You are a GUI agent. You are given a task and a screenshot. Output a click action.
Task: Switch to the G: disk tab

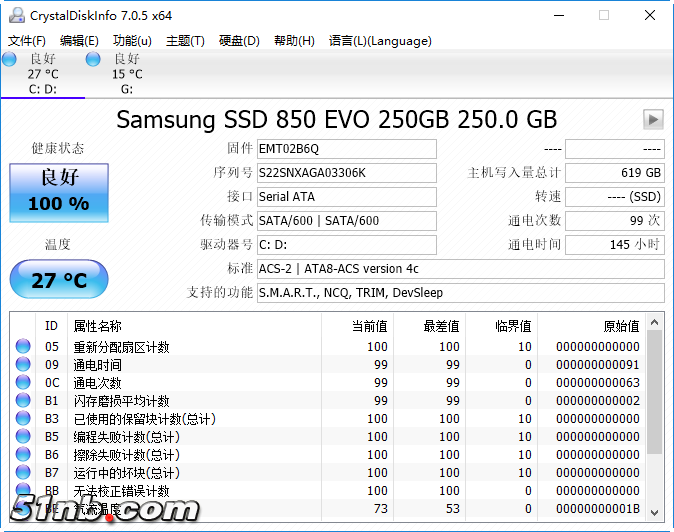[126, 74]
